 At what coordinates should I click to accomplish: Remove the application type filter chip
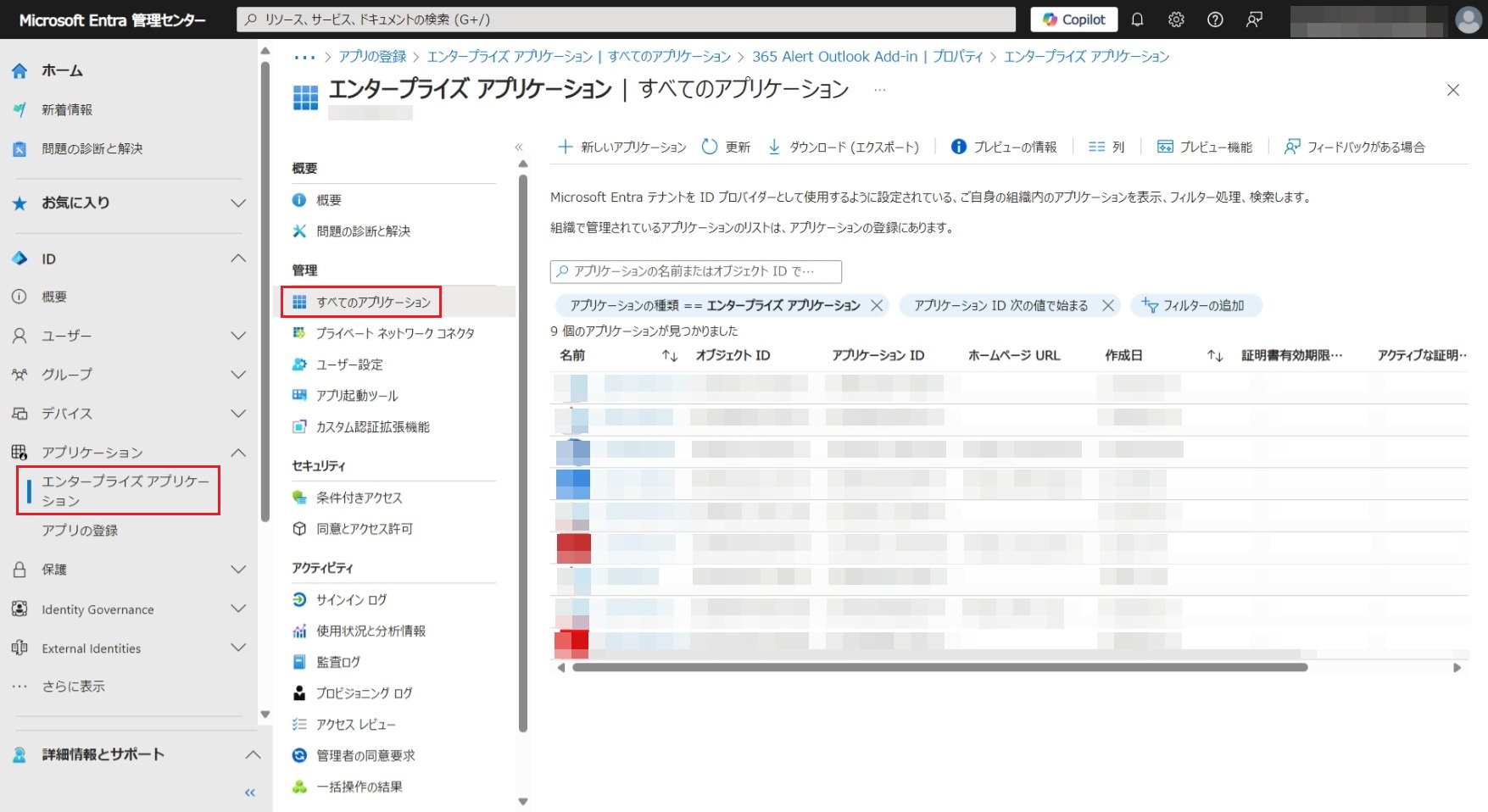877,305
